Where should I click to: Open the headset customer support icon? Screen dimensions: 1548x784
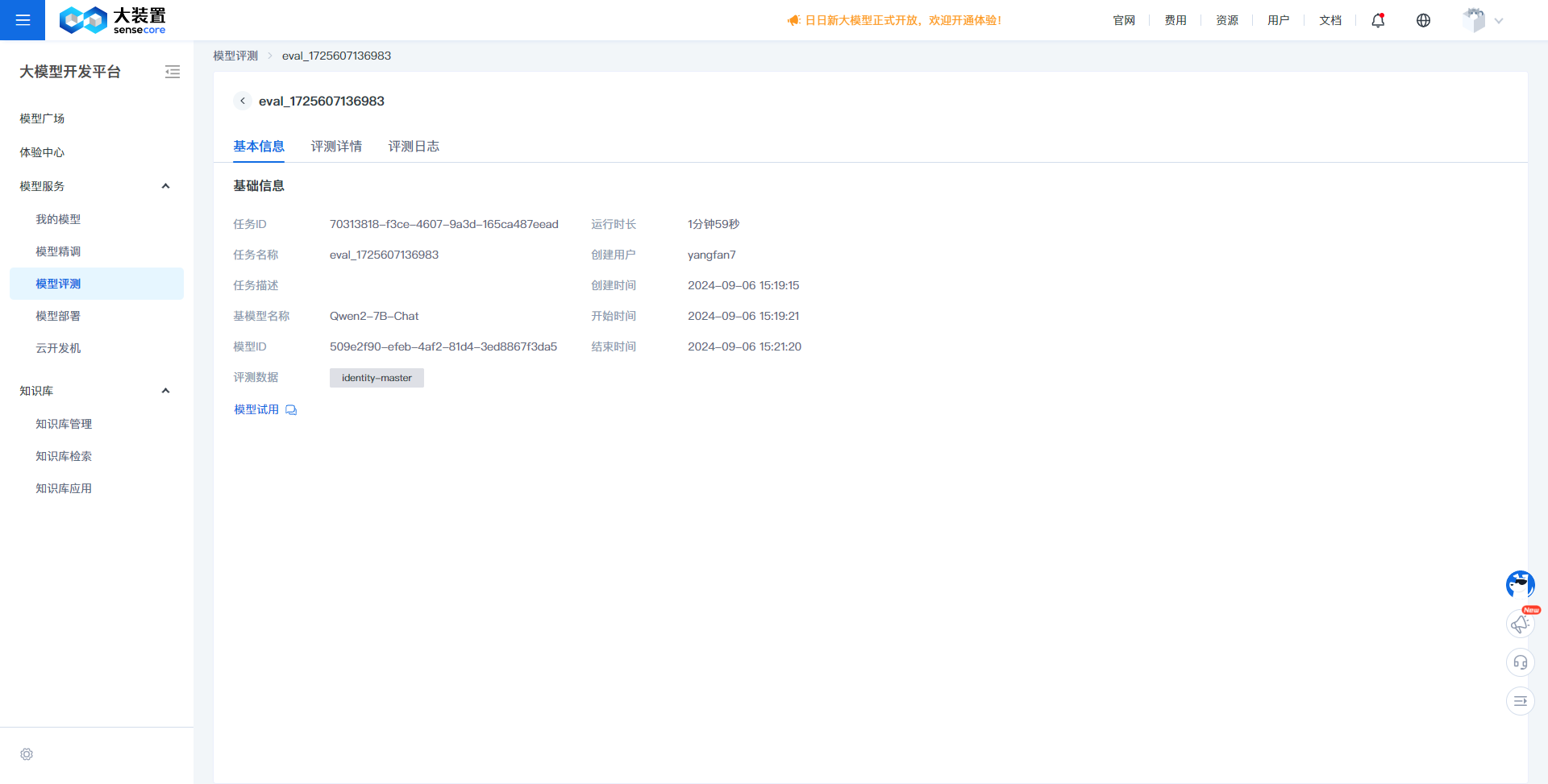coord(1520,662)
